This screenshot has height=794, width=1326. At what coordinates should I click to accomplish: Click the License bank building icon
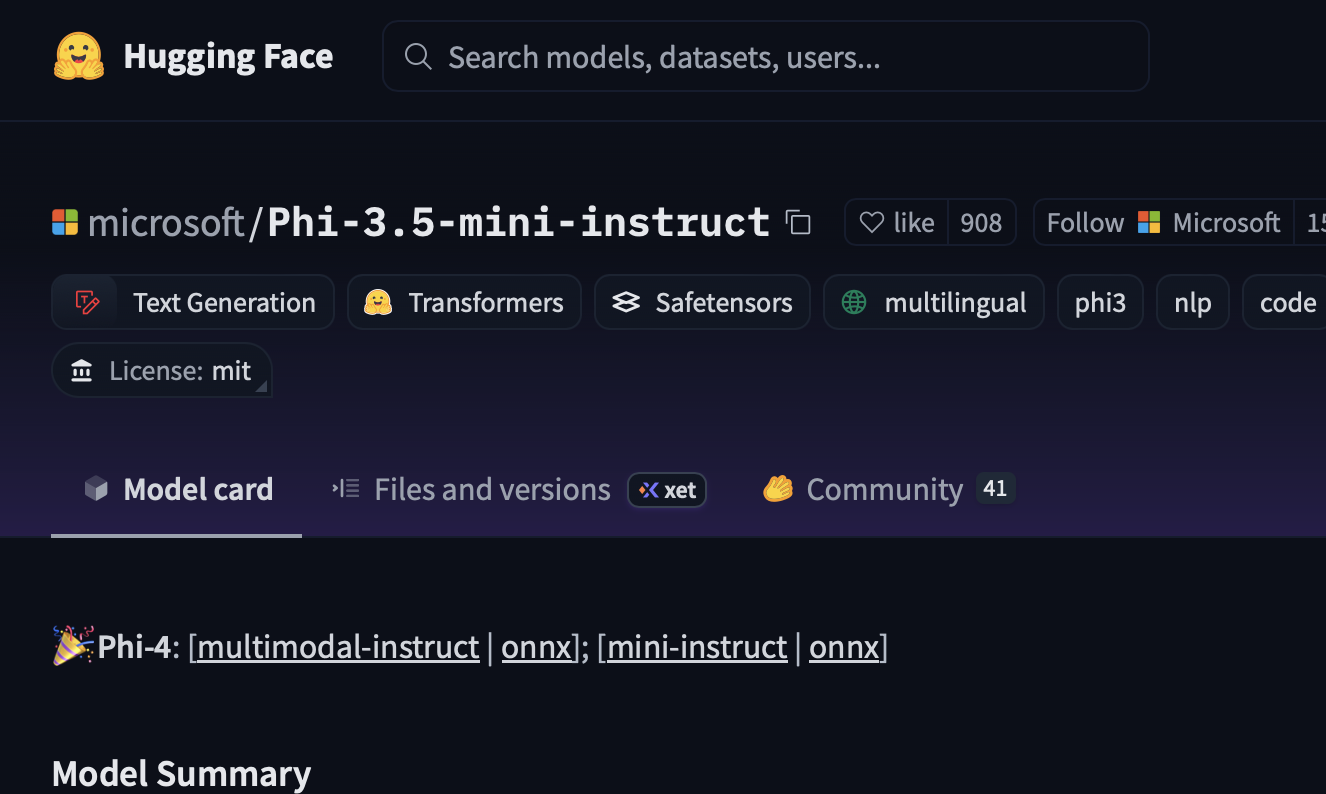coord(82,371)
